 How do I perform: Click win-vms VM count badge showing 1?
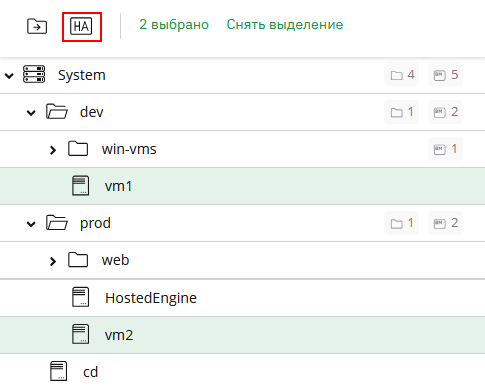446,149
